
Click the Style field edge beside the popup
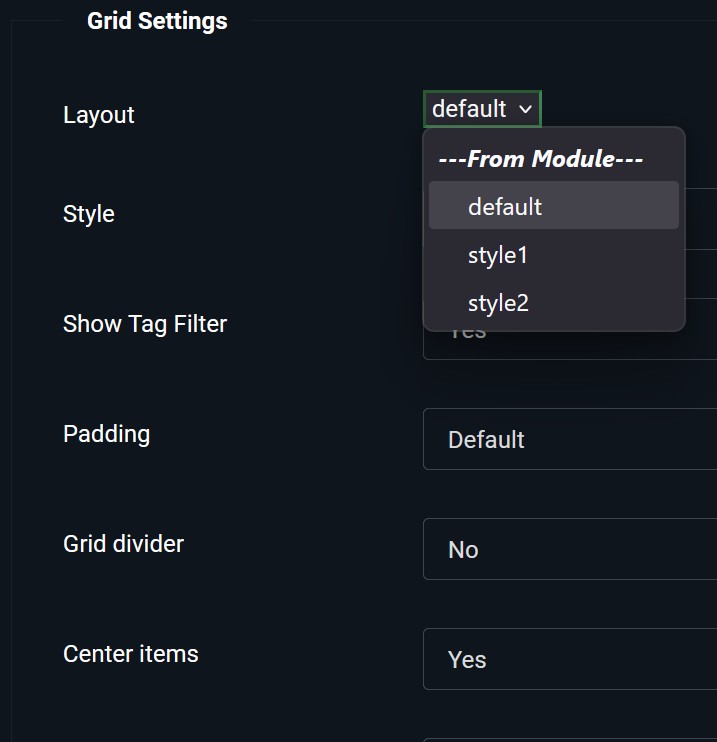coord(701,218)
